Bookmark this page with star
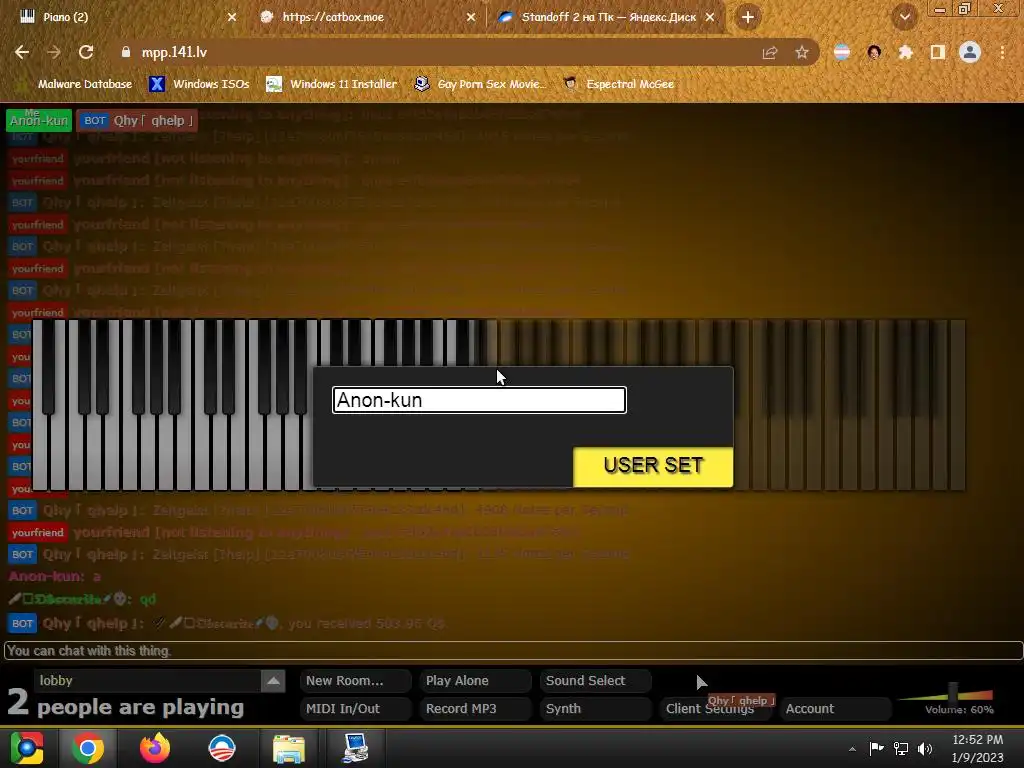 [801, 52]
